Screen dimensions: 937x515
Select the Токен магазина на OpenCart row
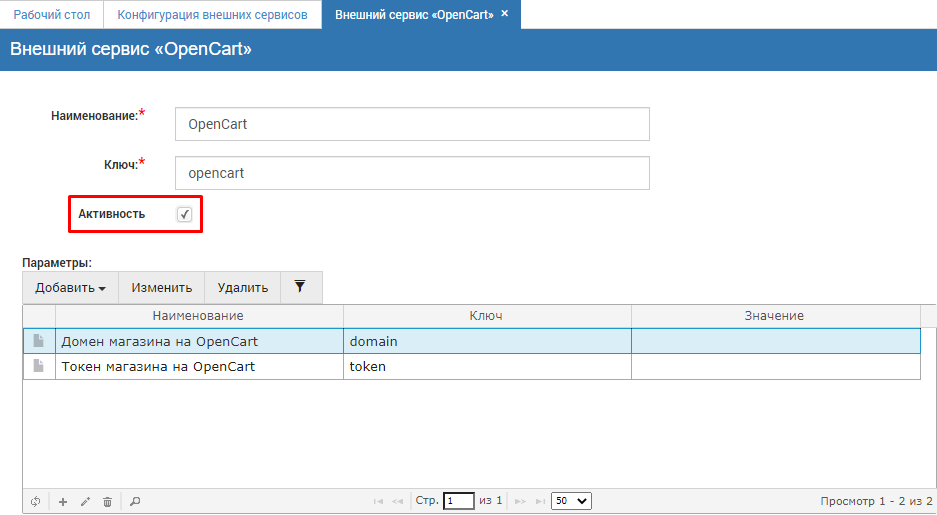coord(198,367)
